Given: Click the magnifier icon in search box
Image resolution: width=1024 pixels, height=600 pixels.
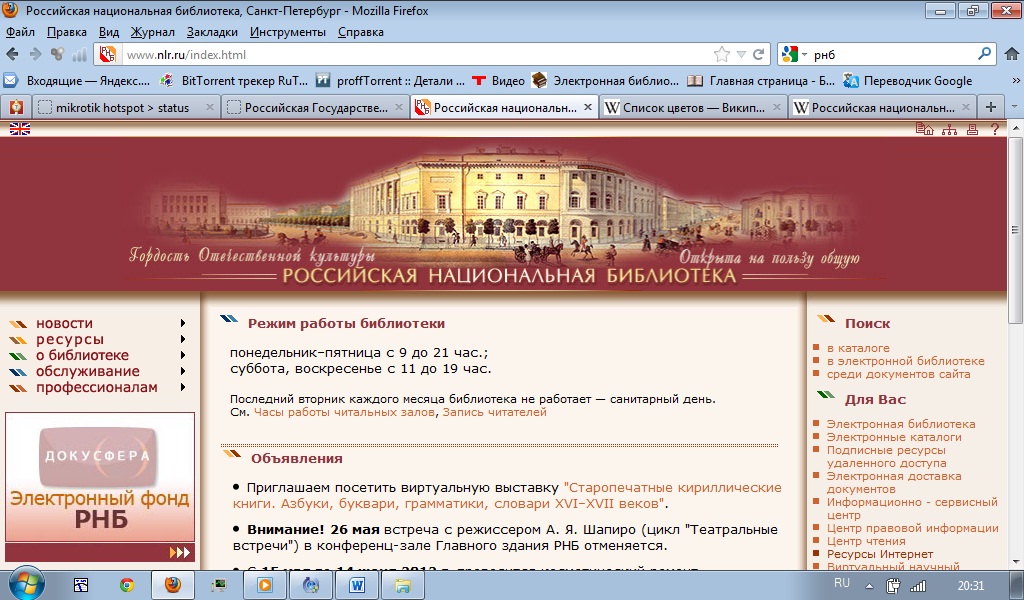Looking at the screenshot, I should pyautogui.click(x=984, y=54).
